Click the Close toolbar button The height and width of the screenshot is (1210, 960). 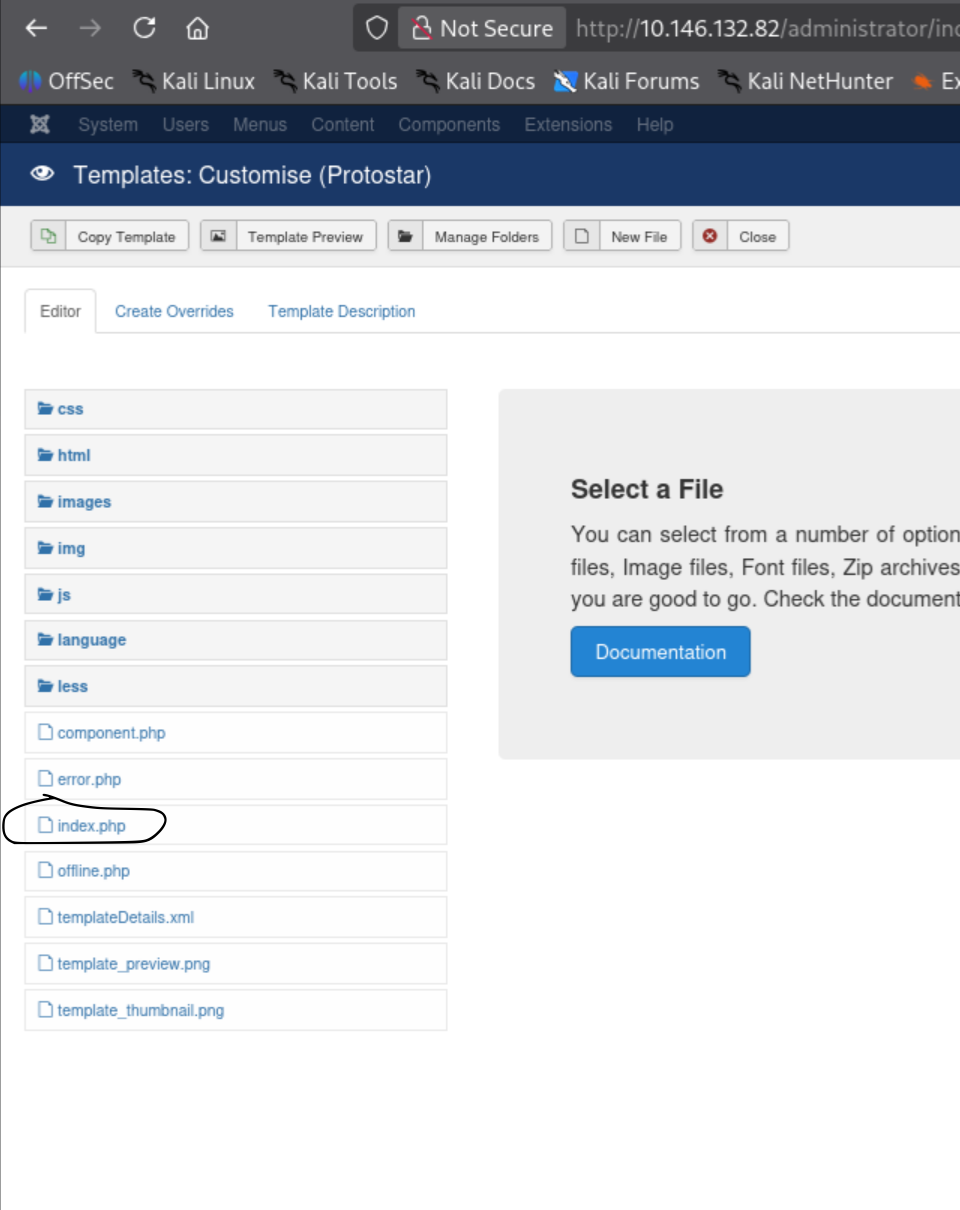click(741, 237)
